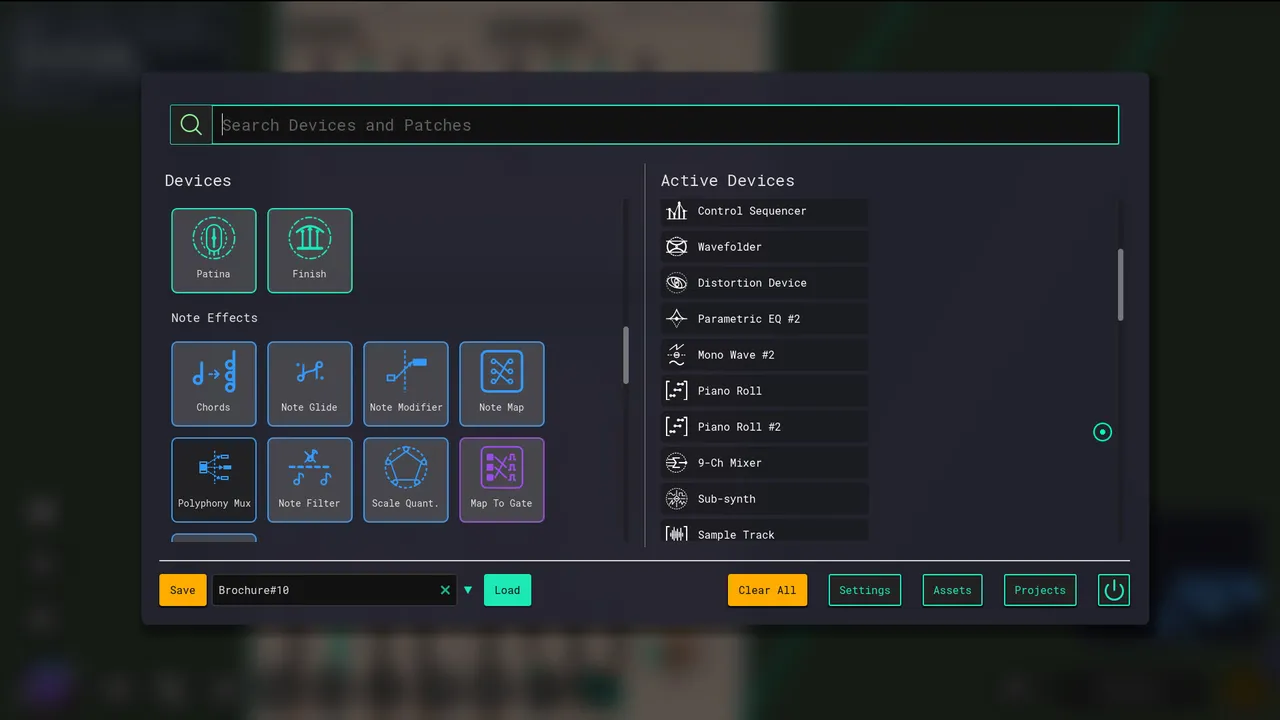The height and width of the screenshot is (720, 1280).
Task: Click the Clear All button
Action: (767, 590)
